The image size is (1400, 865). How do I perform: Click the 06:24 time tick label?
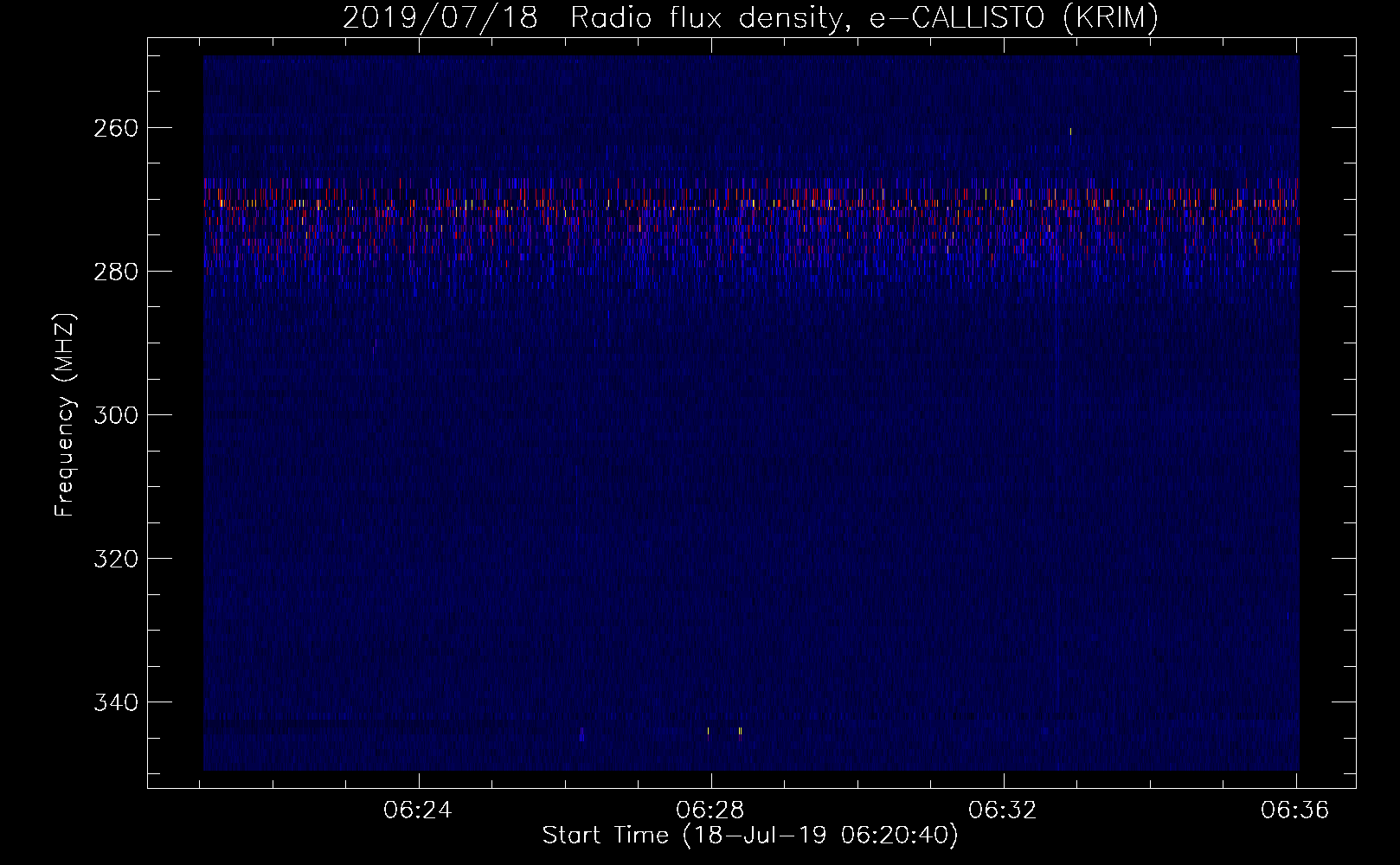tap(419, 811)
